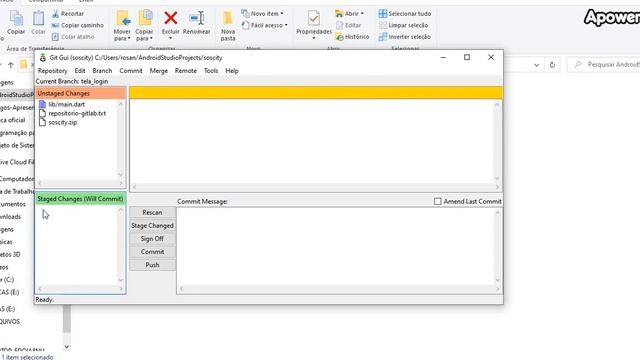Click the Push button
Image resolution: width=640 pixels, height=360 pixels.
pyautogui.click(x=152, y=265)
